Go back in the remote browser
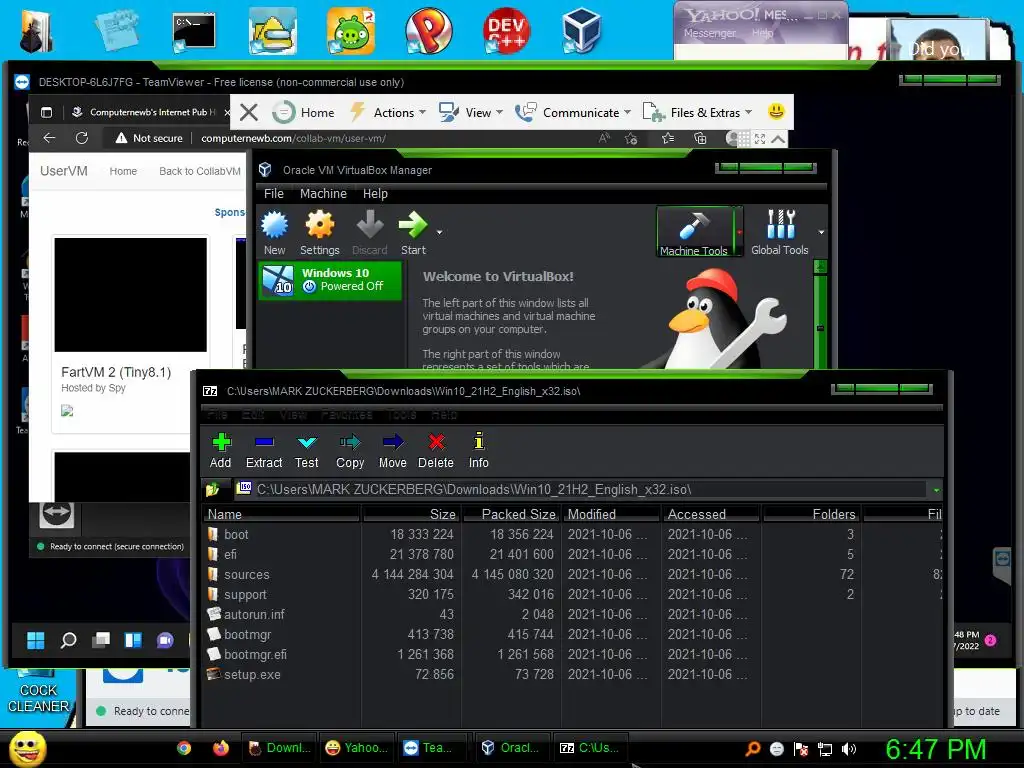 coord(49,138)
